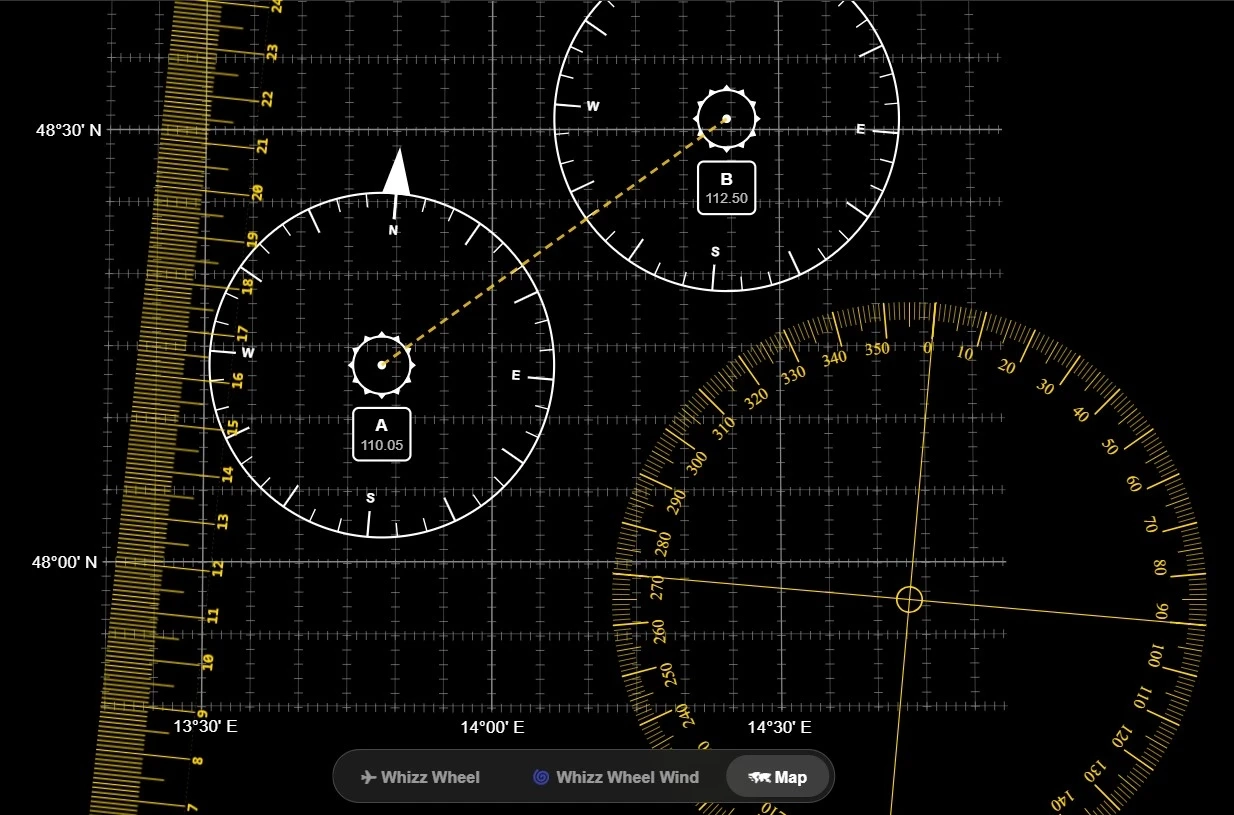The height and width of the screenshot is (815, 1234).
Task: Click the W label on compass A
Action: click(x=248, y=352)
